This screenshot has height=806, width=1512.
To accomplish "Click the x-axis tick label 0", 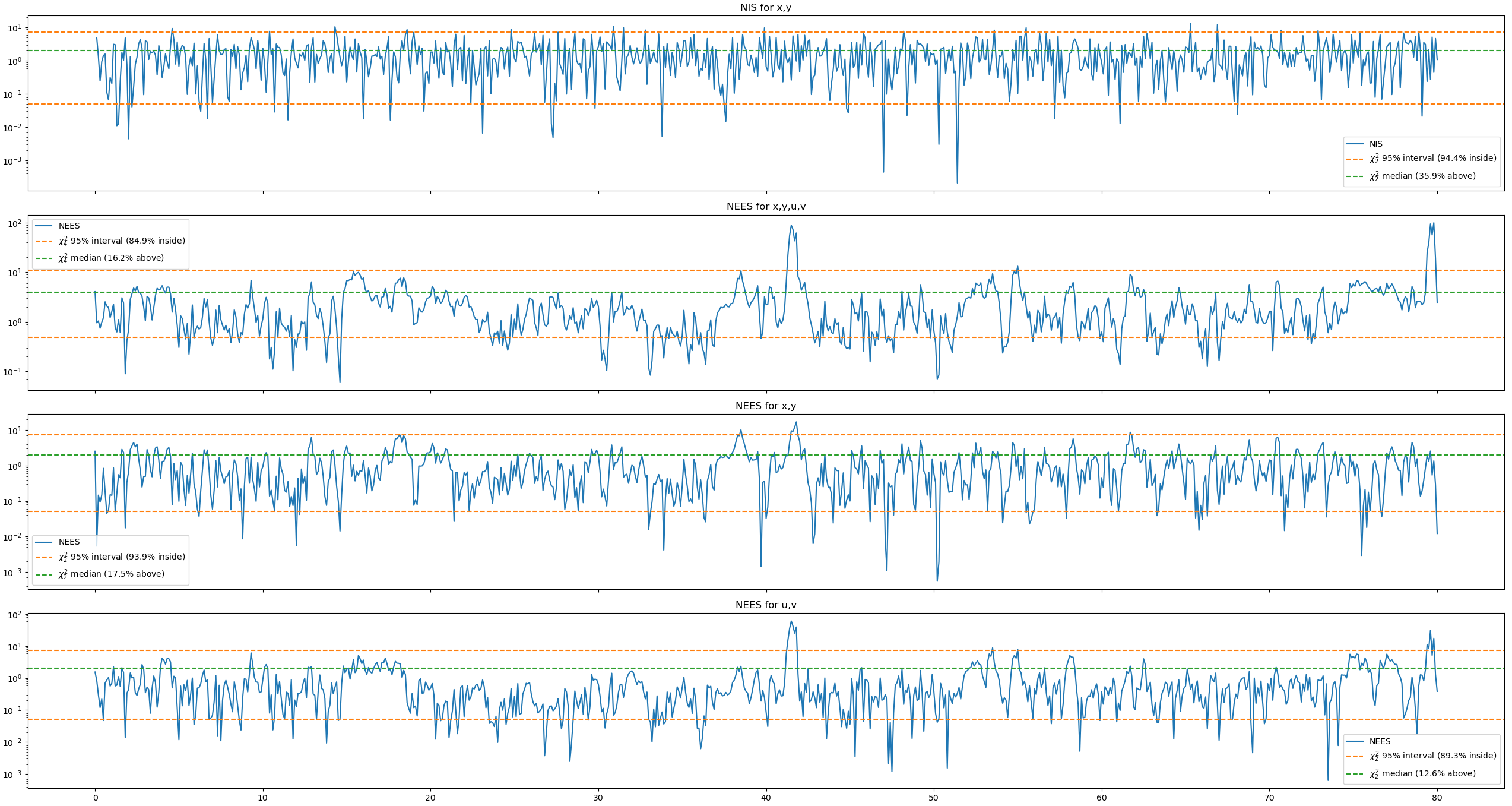I will pos(95,798).
